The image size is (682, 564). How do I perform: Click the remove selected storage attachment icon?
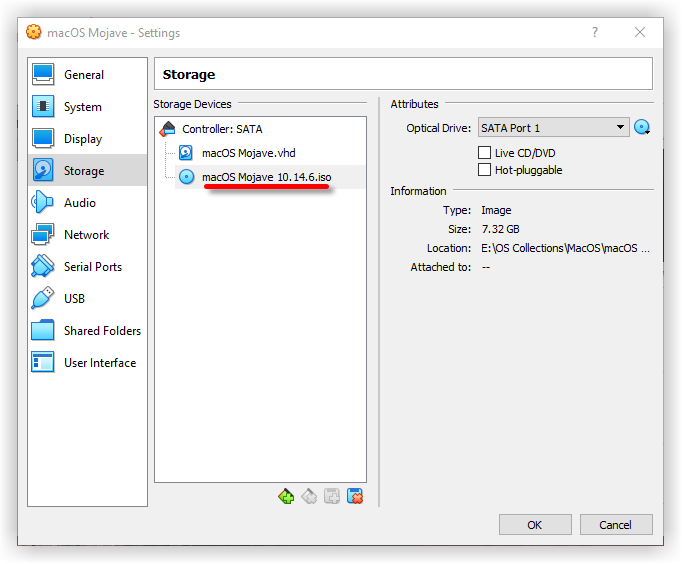(355, 496)
